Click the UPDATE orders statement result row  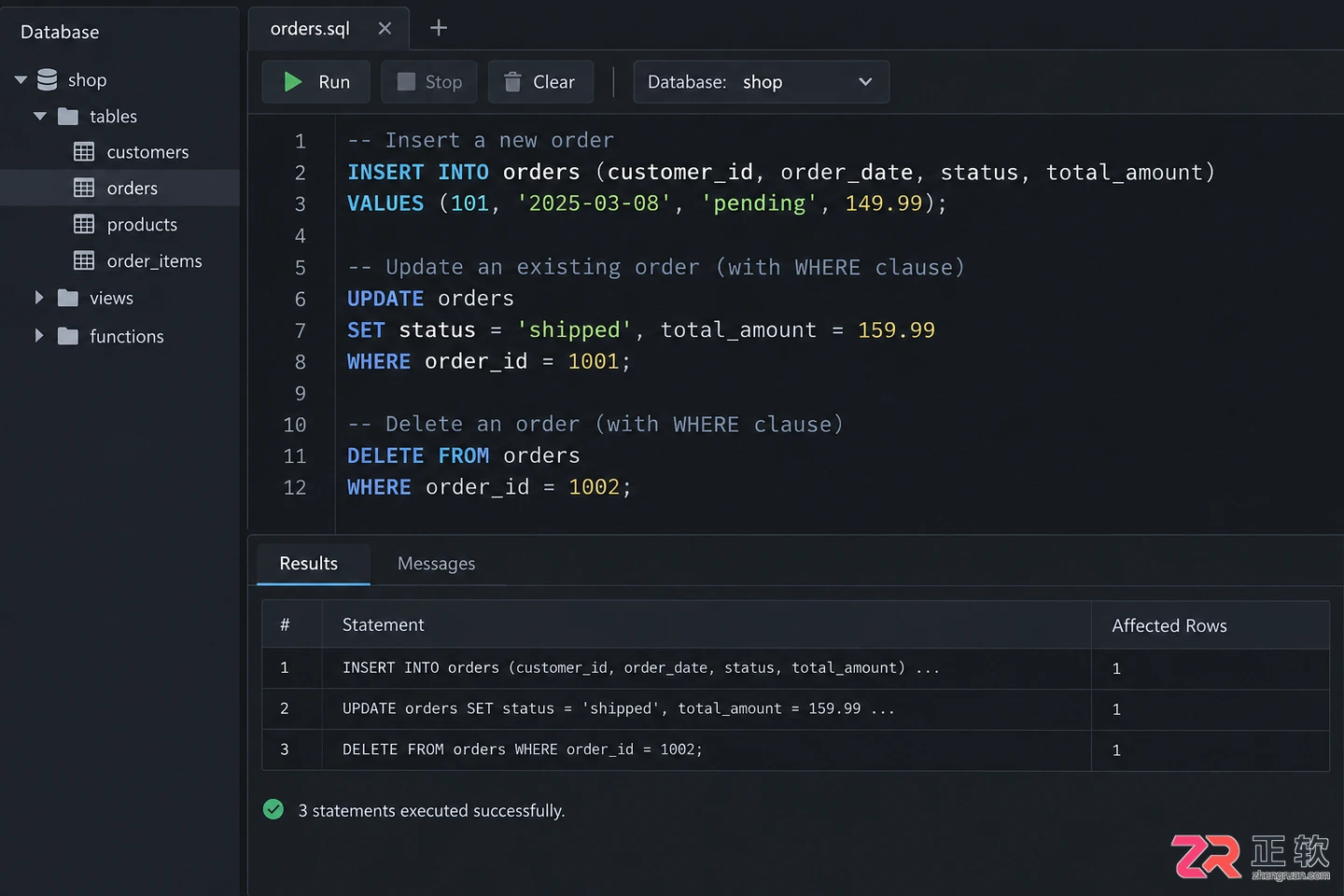tap(795, 709)
